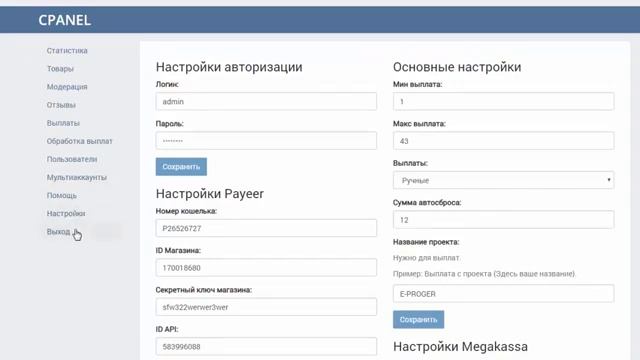The height and width of the screenshot is (360, 640).
Task: Open the Помощь section
Action: point(62,196)
